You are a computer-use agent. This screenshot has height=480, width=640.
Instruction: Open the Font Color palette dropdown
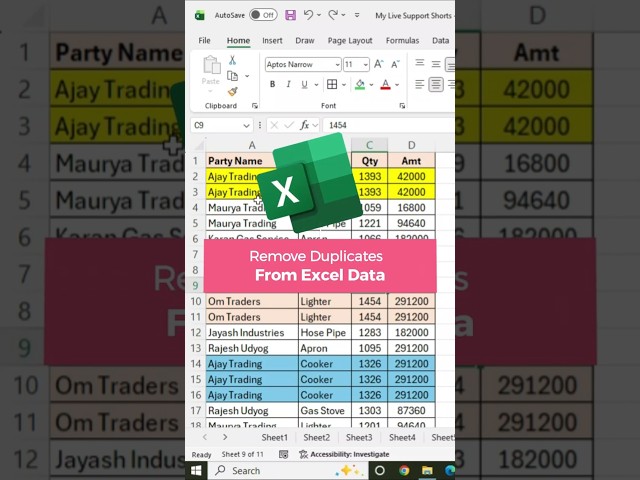tap(397, 85)
